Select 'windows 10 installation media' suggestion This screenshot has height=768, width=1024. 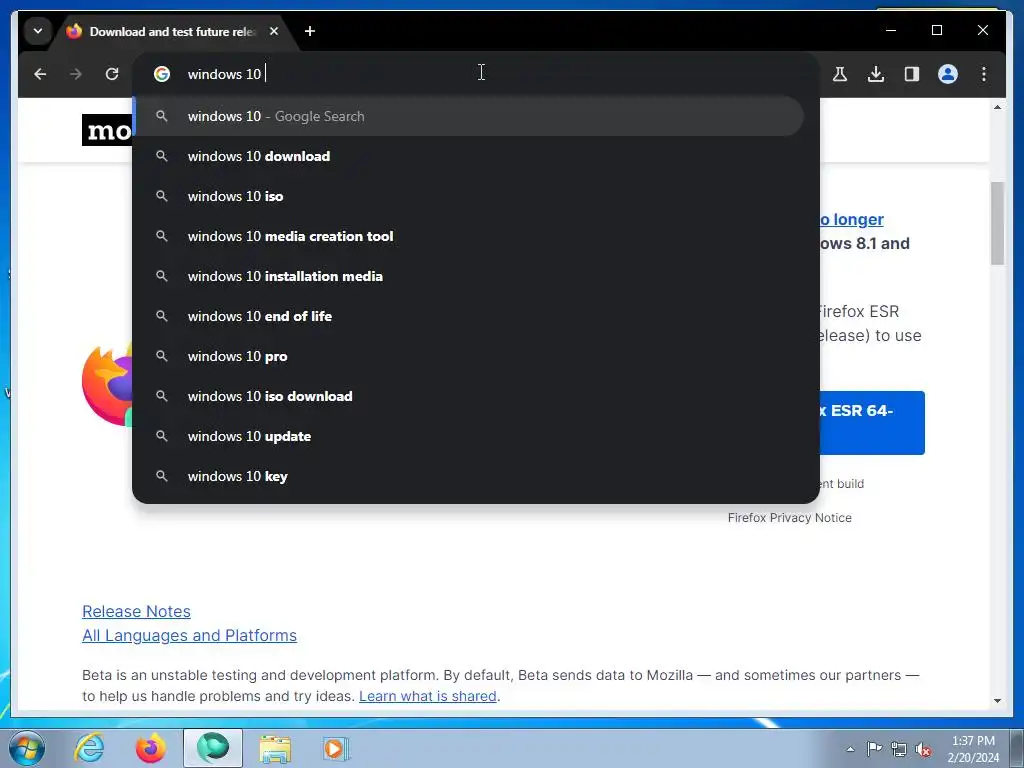click(468, 276)
